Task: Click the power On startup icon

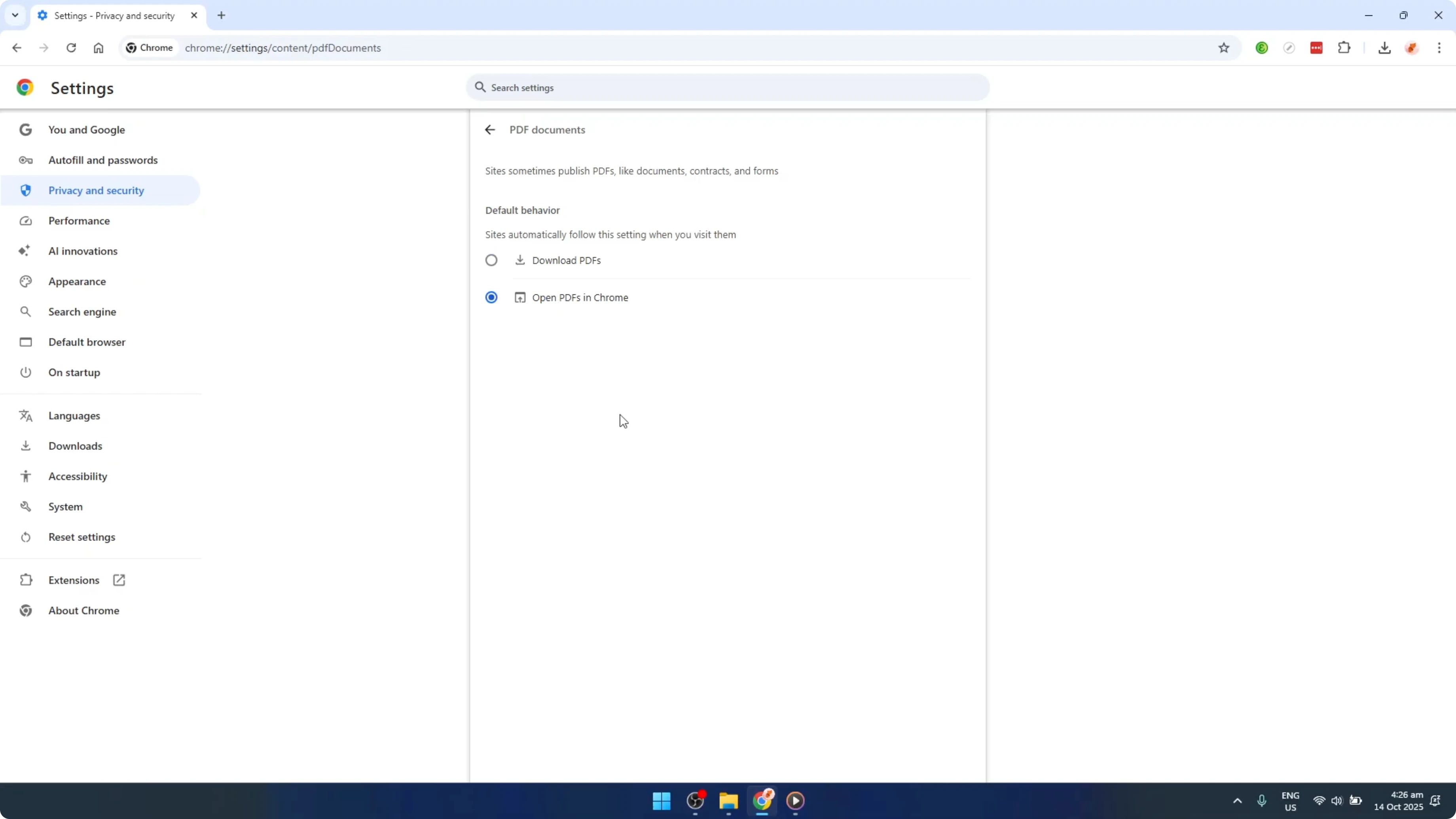Action: [25, 372]
